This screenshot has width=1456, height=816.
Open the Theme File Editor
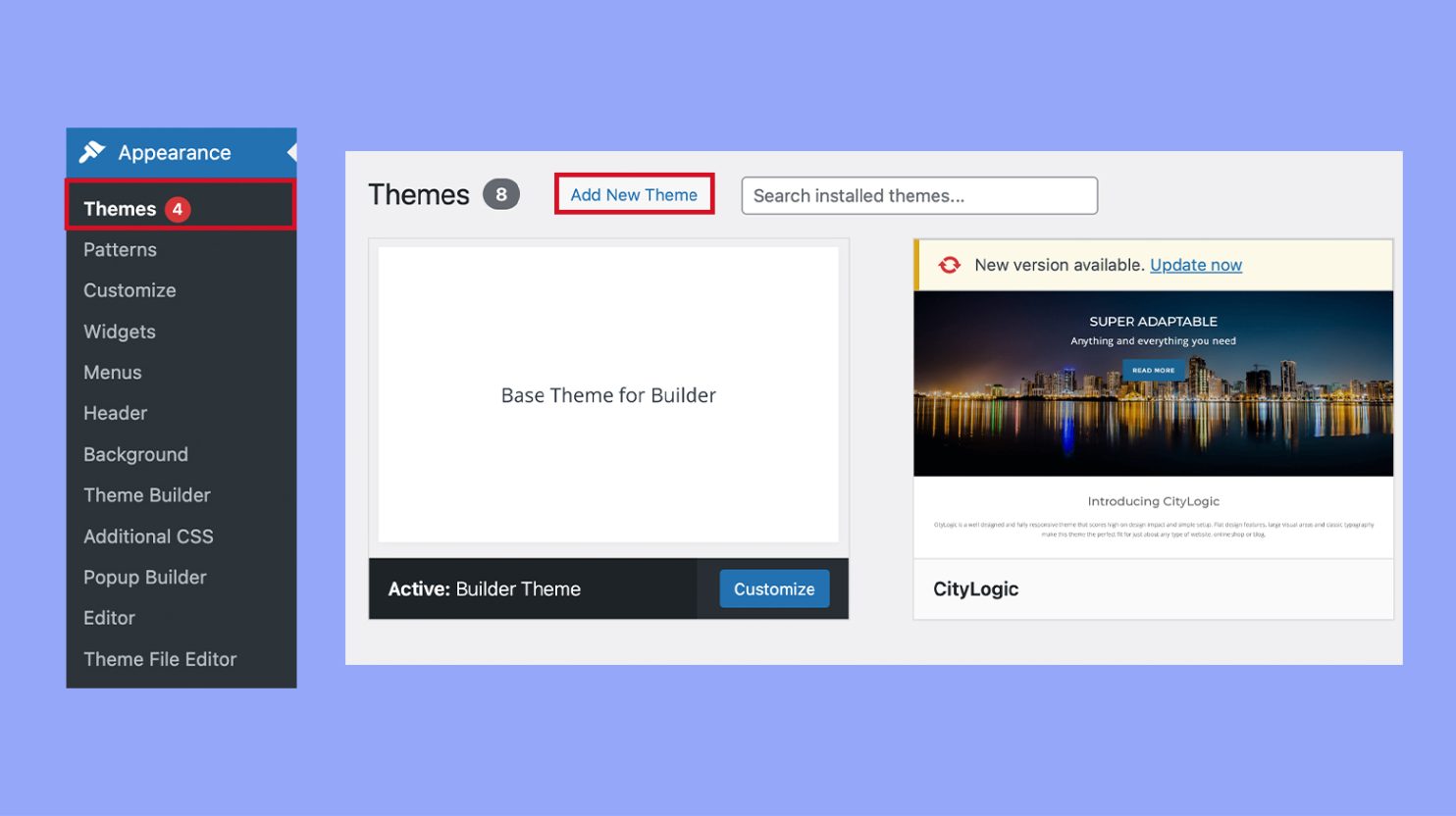click(160, 659)
